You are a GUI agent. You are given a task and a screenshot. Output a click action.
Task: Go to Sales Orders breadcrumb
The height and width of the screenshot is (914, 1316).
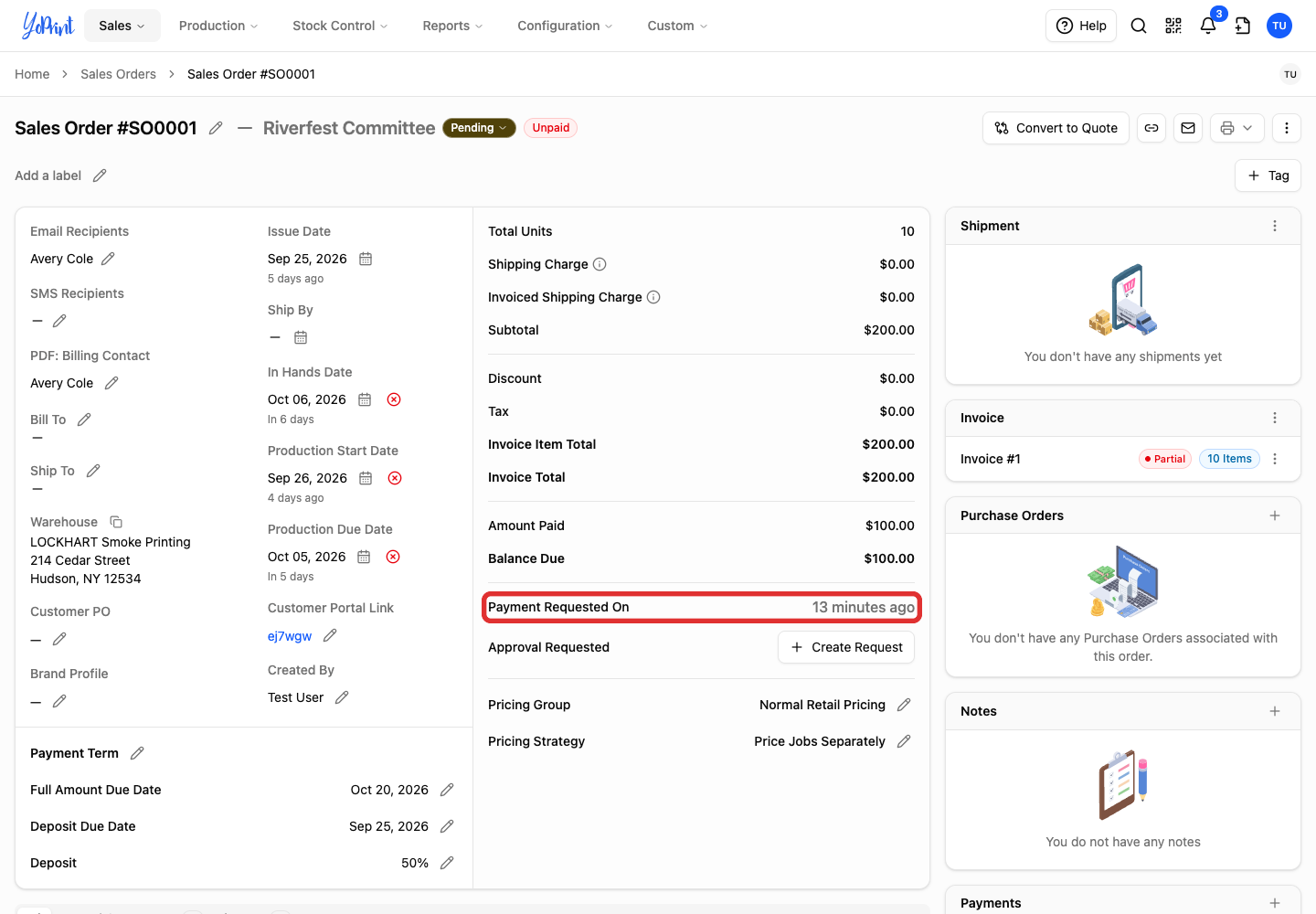coord(118,74)
